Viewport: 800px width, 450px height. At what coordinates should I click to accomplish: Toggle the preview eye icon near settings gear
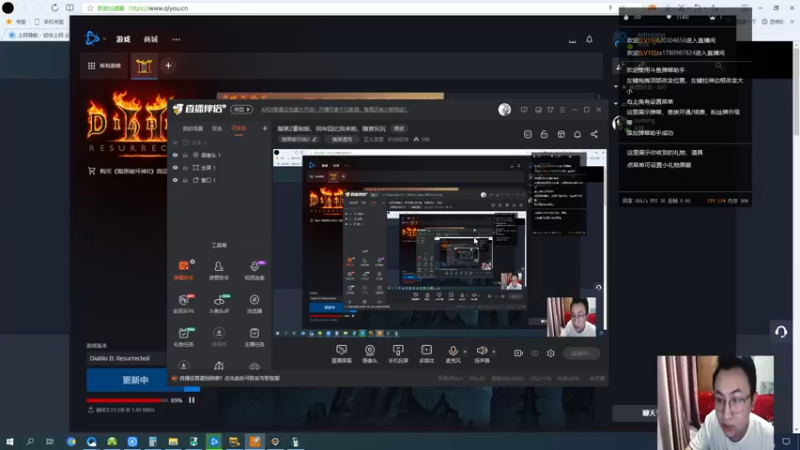535,353
